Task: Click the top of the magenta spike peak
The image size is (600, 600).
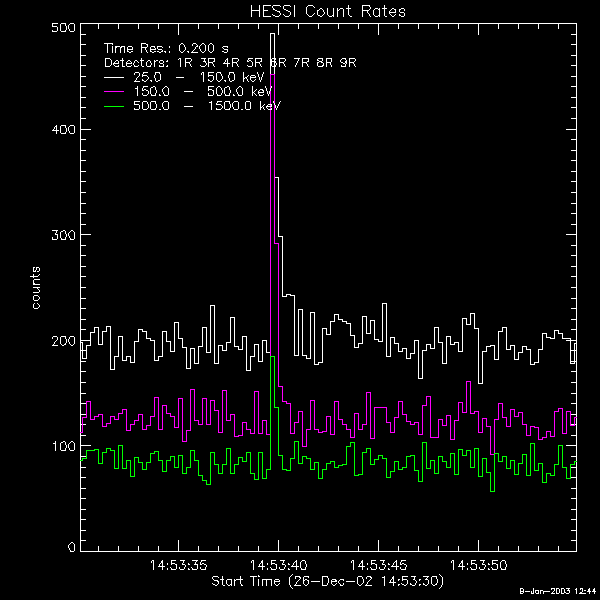Action: pos(272,75)
